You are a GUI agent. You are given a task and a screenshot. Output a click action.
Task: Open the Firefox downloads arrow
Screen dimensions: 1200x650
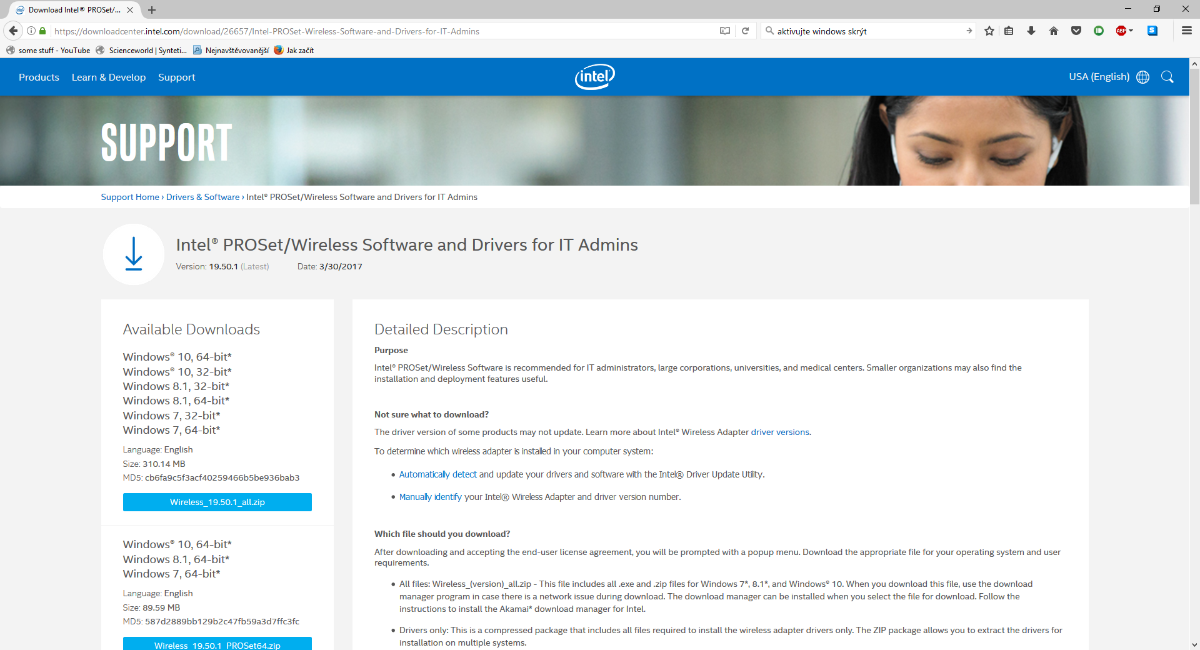pyautogui.click(x=1031, y=31)
